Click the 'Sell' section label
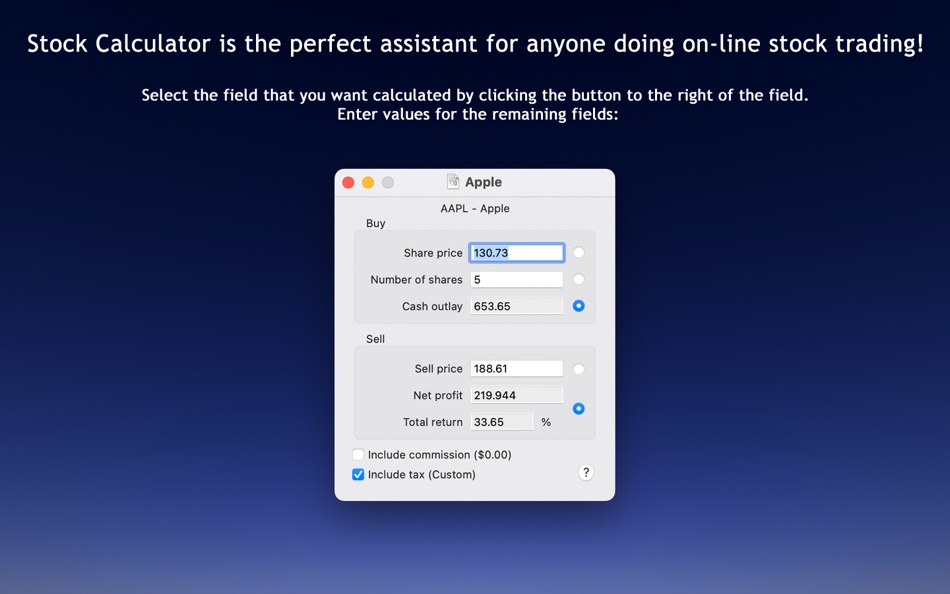The image size is (950, 594). (375, 339)
